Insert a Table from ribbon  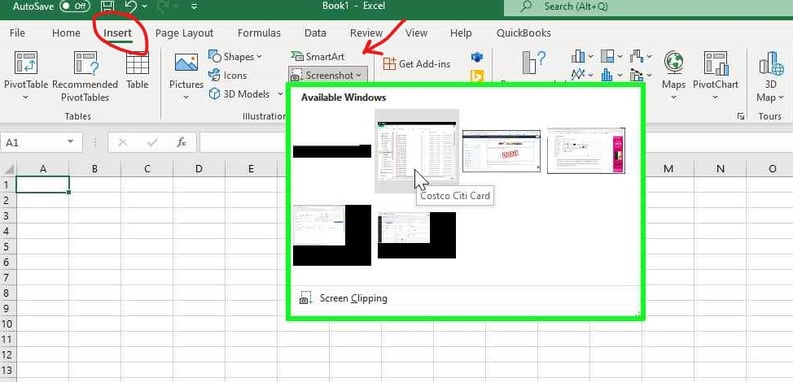pyautogui.click(x=137, y=71)
